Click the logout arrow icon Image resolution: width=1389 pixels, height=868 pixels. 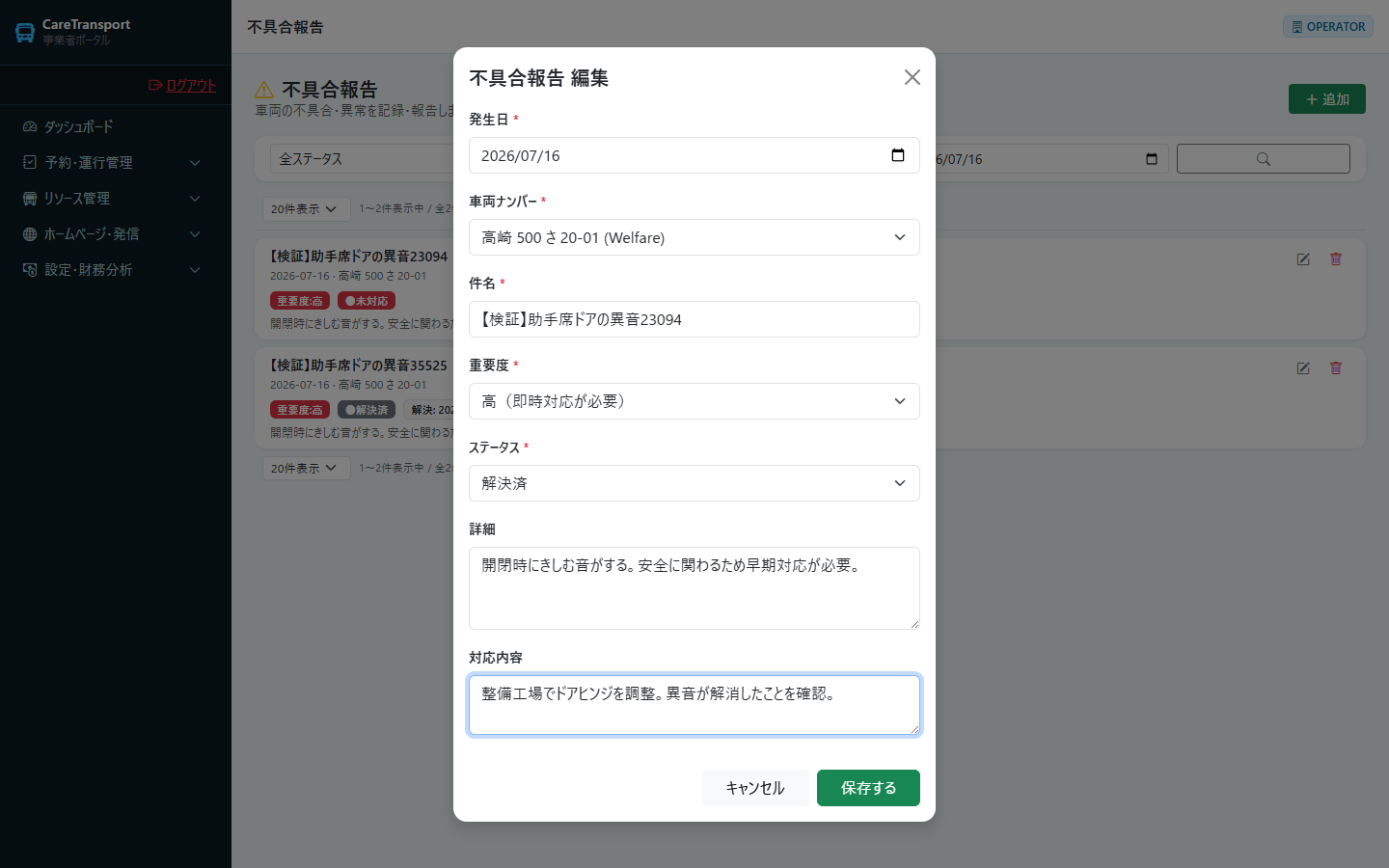click(x=156, y=85)
